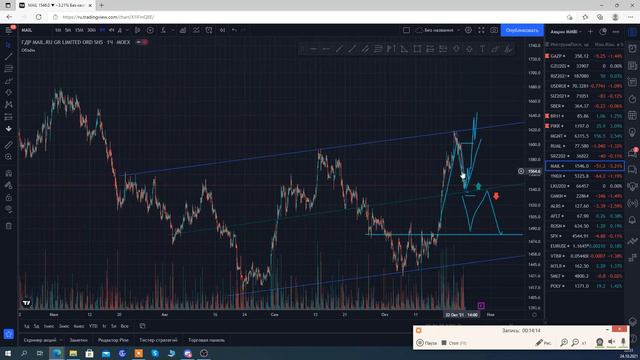
Task: Click the trash can remove drawings icon
Action: tap(9, 226)
